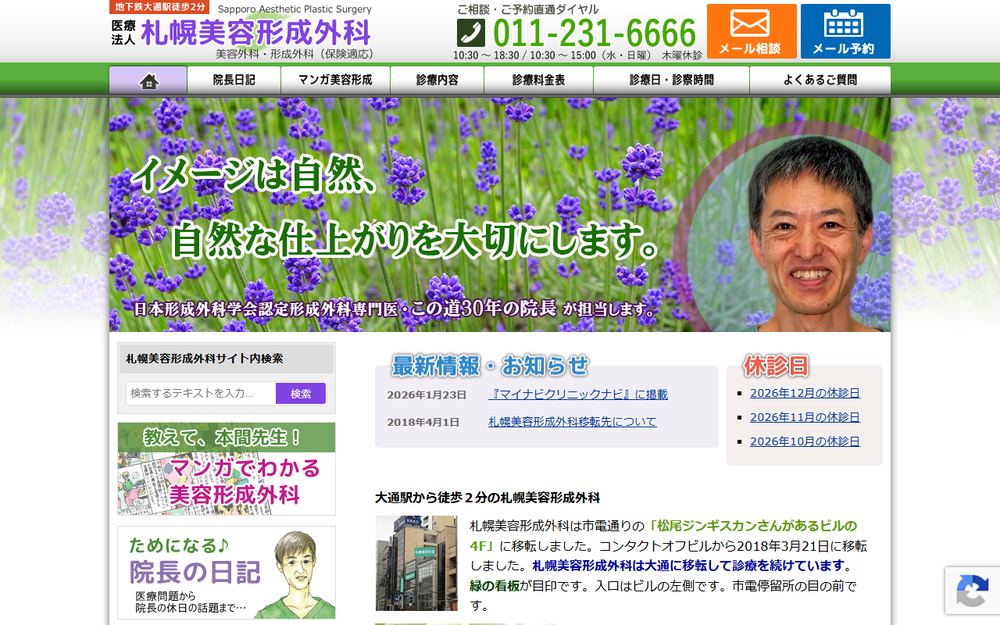Image resolution: width=1000 pixels, height=625 pixels.
Task: Click the lavender hero banner with doctor photo
Action: [500, 214]
